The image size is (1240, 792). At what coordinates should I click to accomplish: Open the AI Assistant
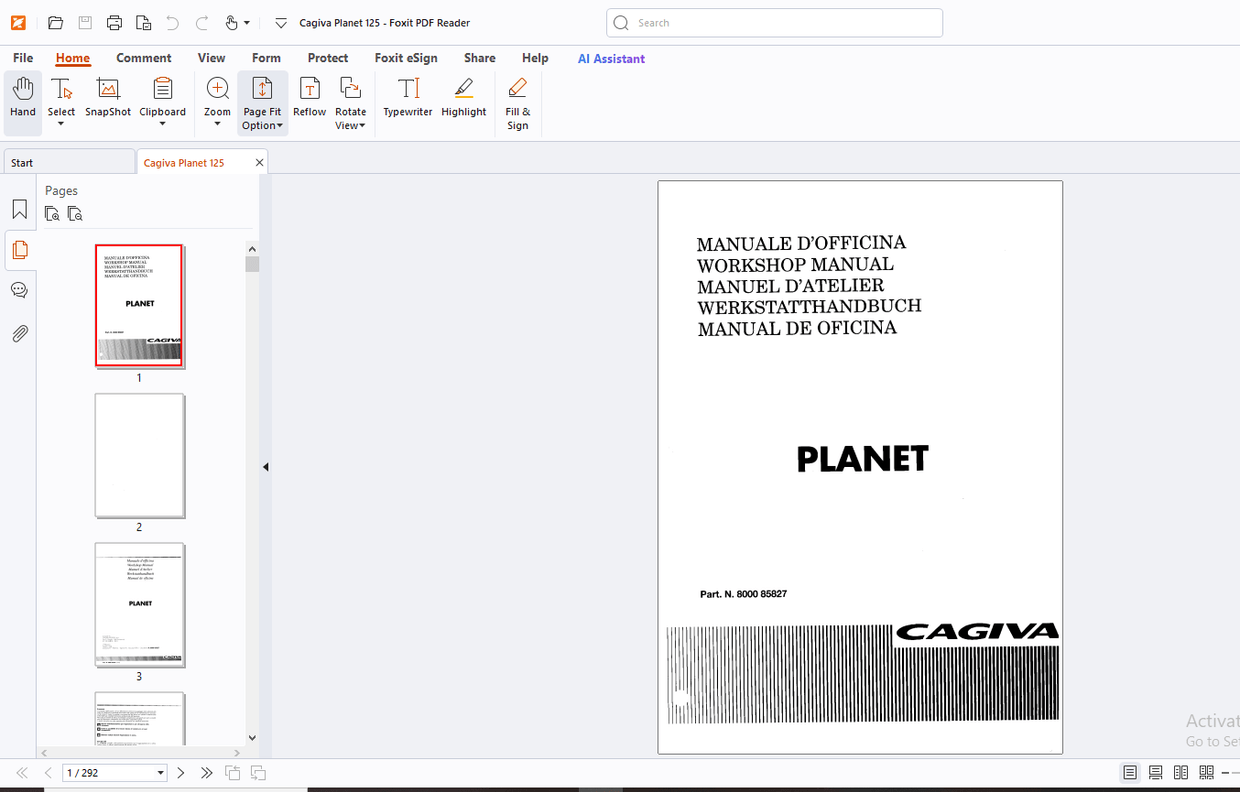click(x=610, y=58)
